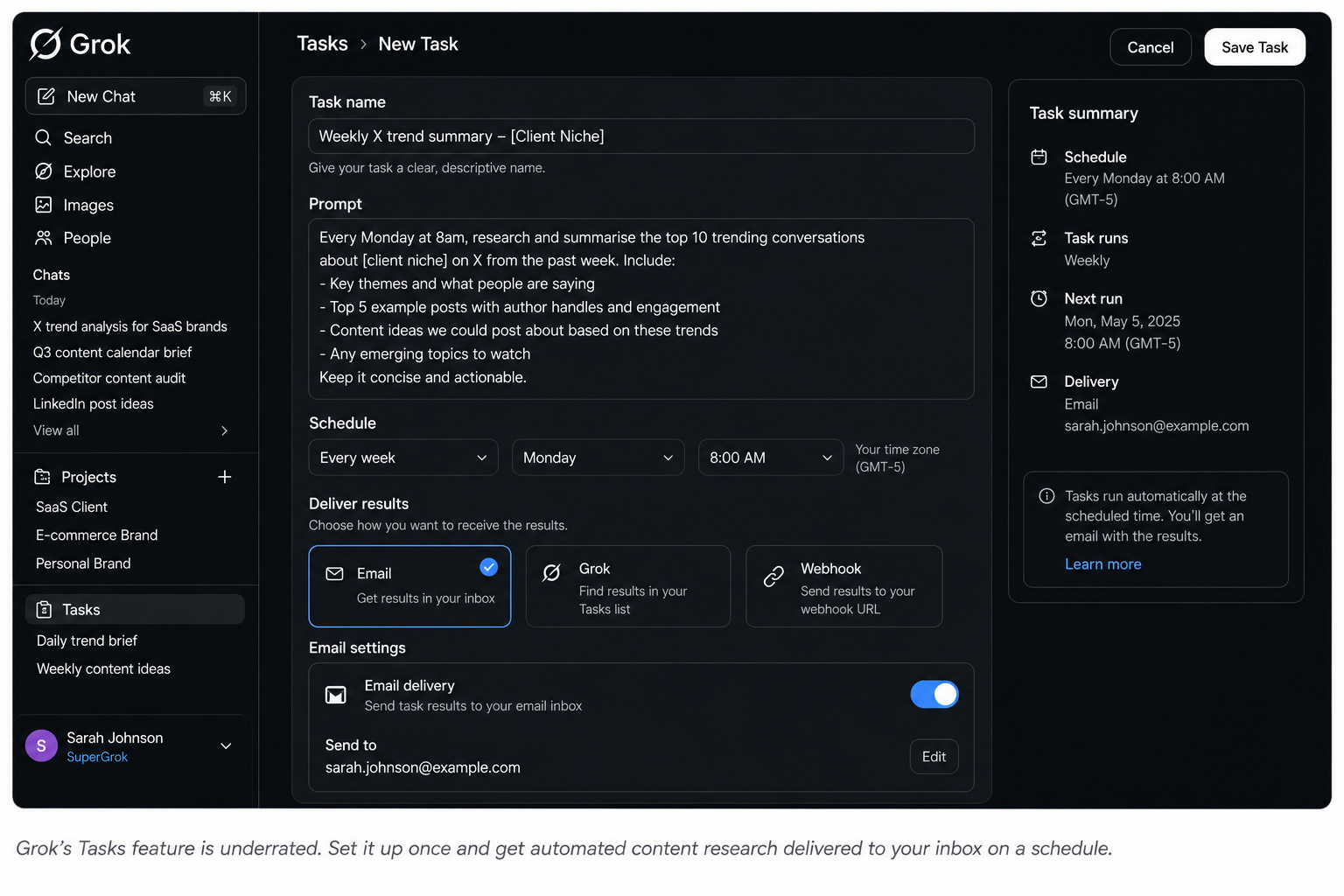Go back to Tasks via breadcrumb
Viewport: 1344px width, 896px height.
(322, 44)
